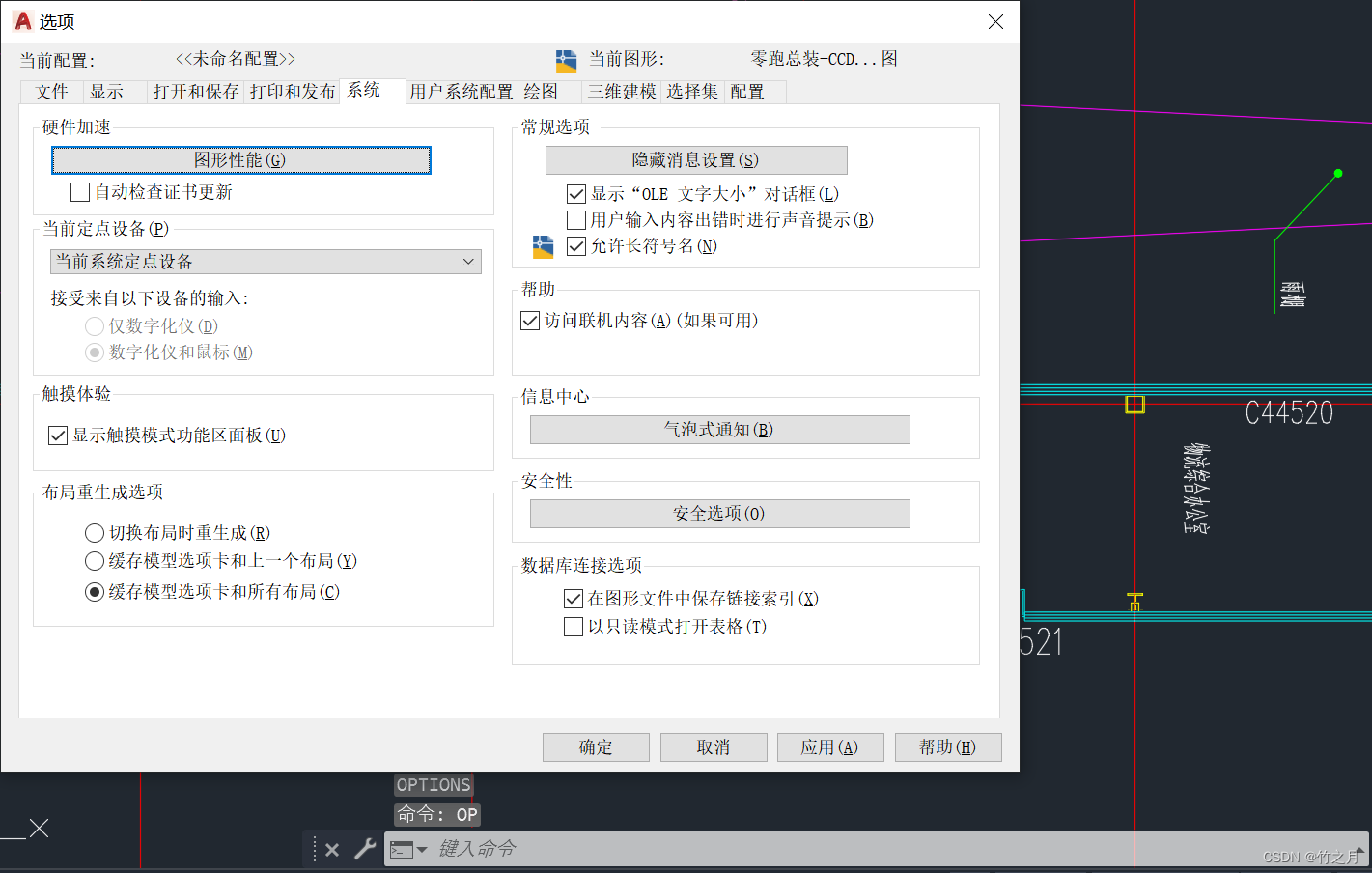
Task: Click 应用 button
Action: pos(830,747)
